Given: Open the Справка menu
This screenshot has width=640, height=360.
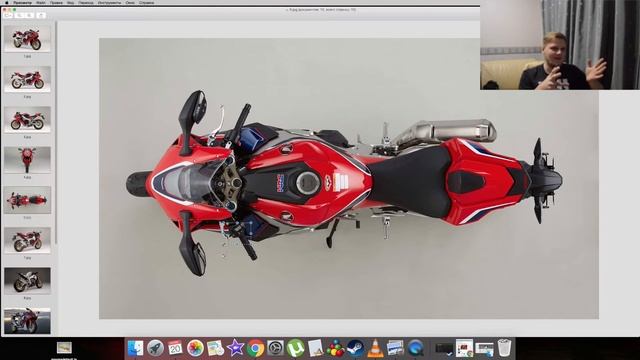Looking at the screenshot, I should (x=146, y=2).
